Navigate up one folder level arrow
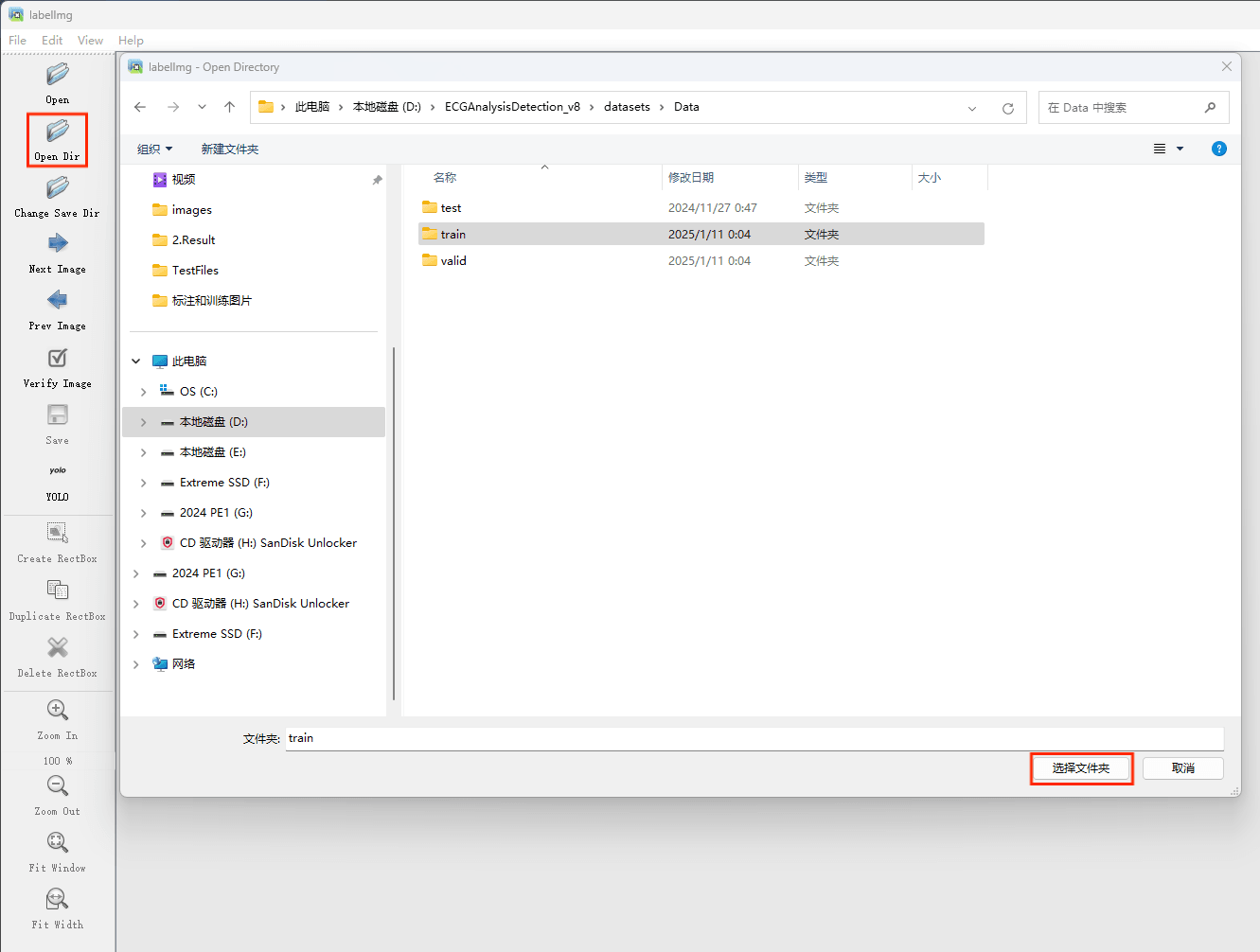The height and width of the screenshot is (952, 1260). click(x=229, y=107)
